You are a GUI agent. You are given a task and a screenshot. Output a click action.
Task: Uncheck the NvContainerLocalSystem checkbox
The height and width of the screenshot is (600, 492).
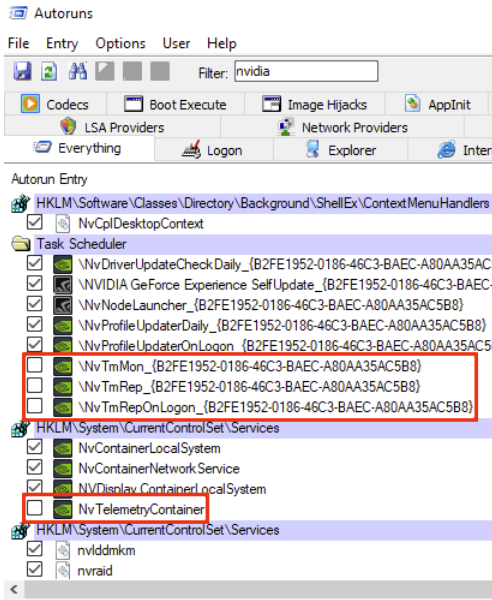coord(34,447)
